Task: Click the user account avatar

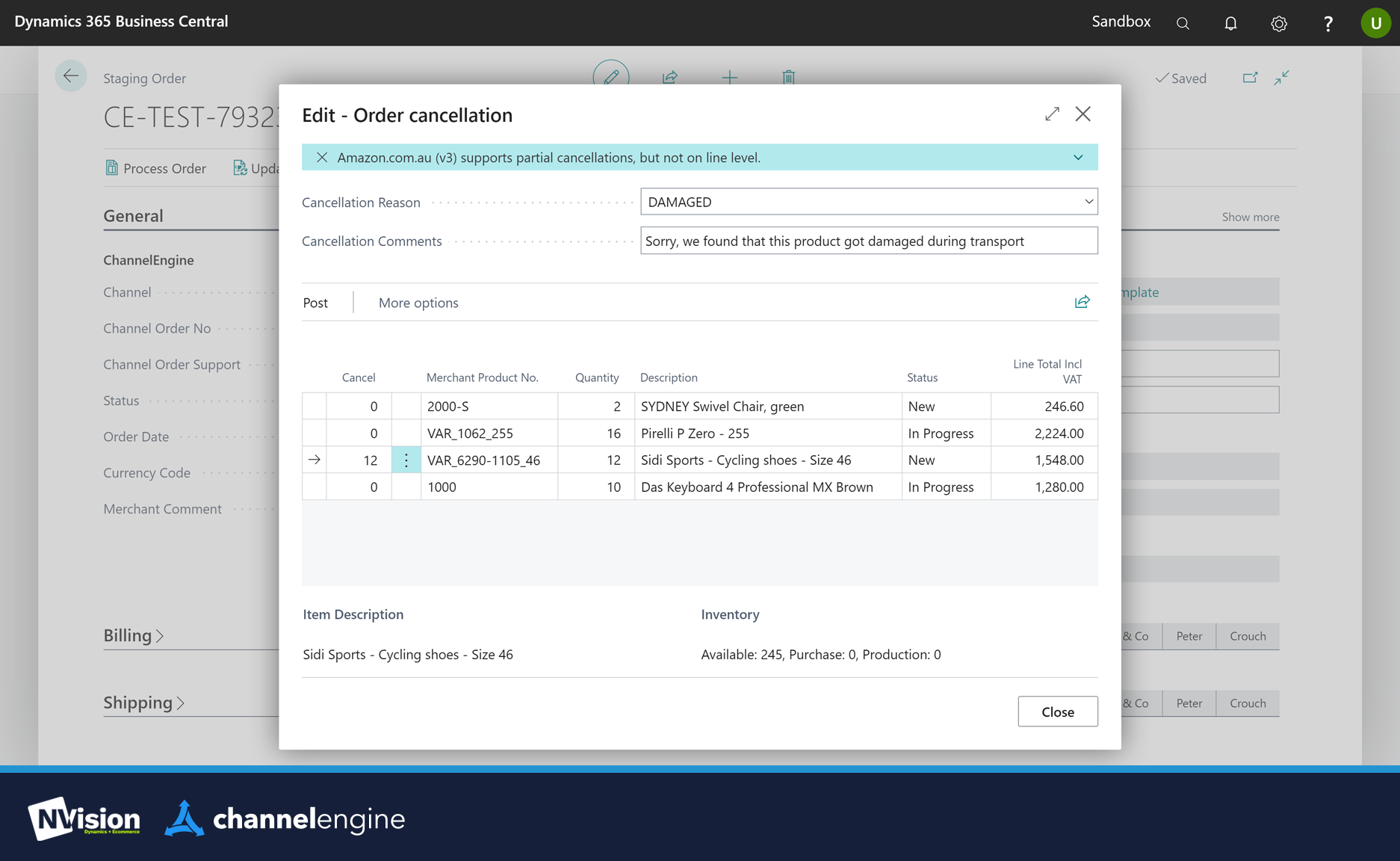Action: (x=1375, y=23)
